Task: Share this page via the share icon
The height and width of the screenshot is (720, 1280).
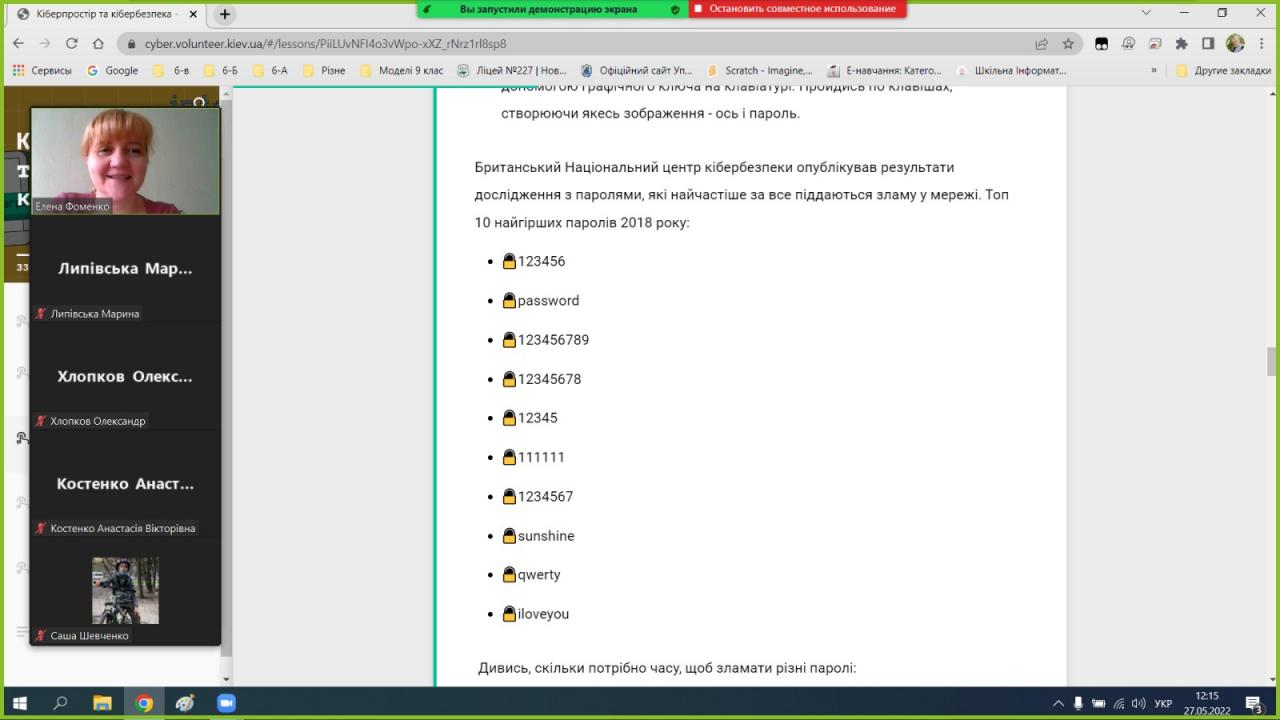Action: click(x=1041, y=44)
